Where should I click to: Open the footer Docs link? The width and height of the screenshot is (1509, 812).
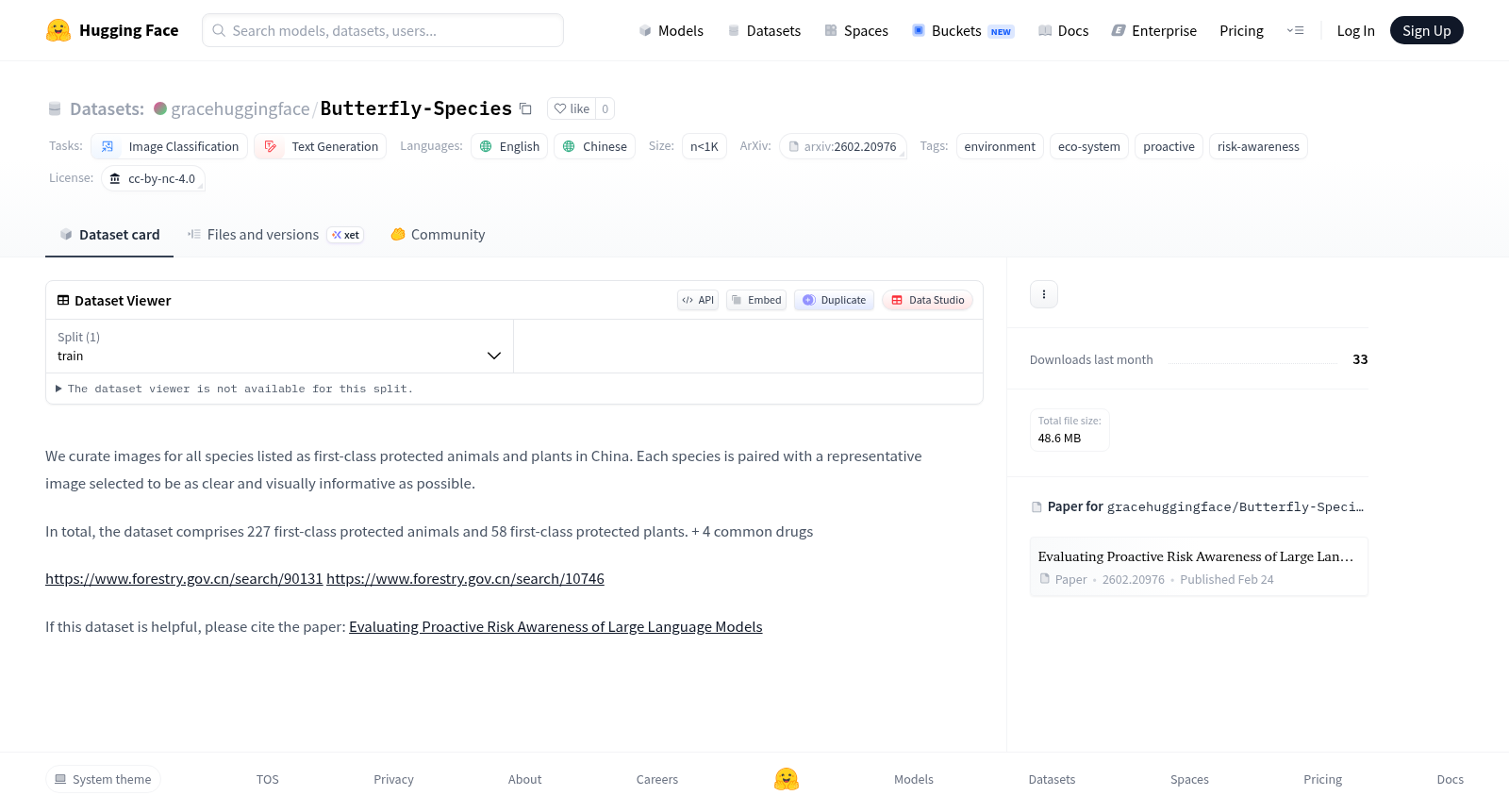coord(1450,779)
